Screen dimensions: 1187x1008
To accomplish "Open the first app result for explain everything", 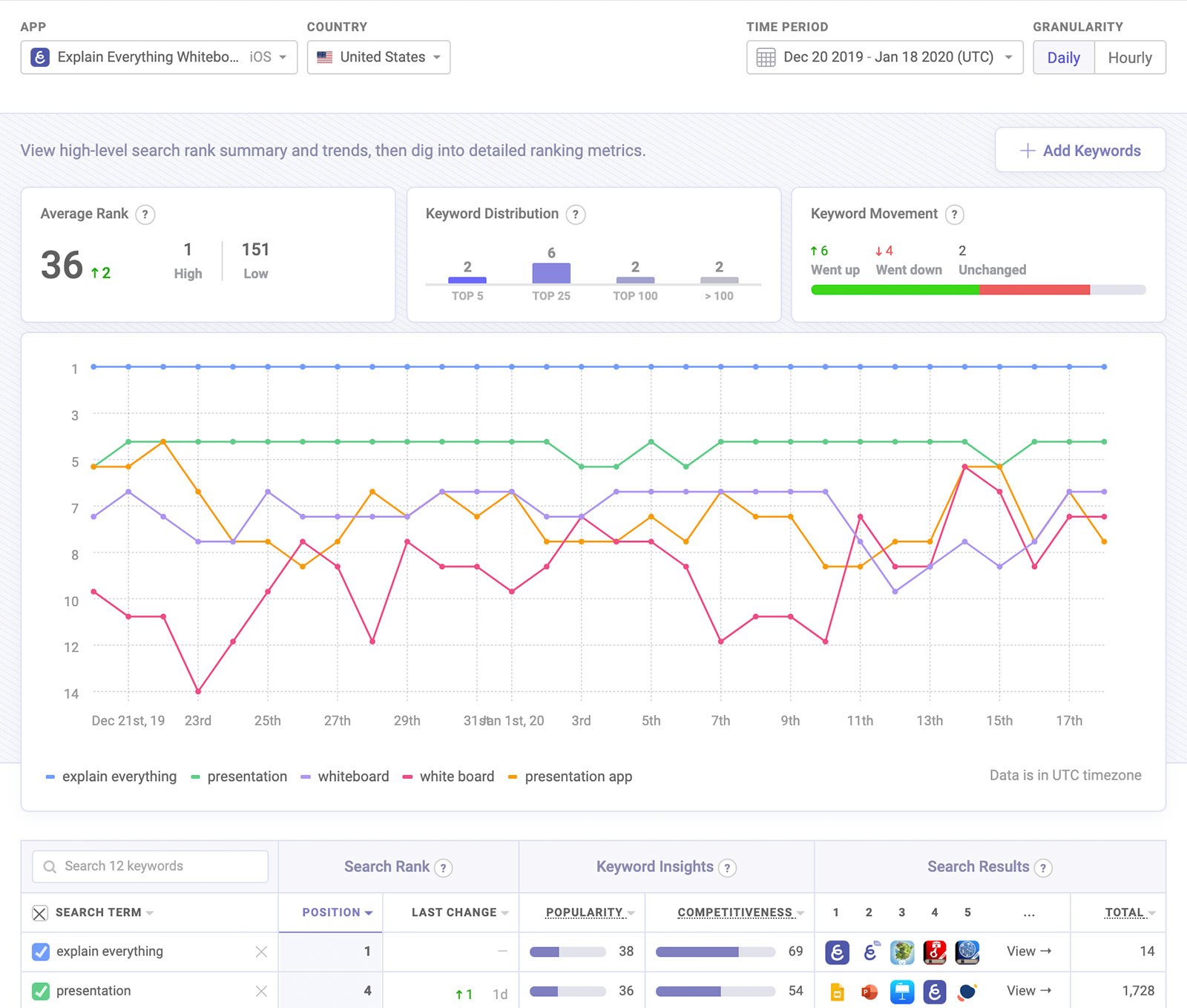I will coord(837,952).
